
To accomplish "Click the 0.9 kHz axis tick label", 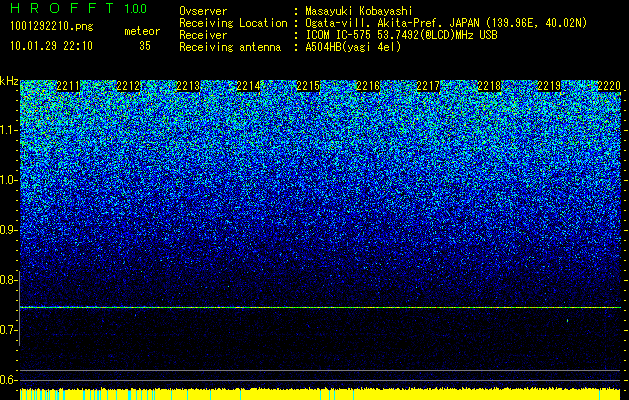I will click(8, 230).
